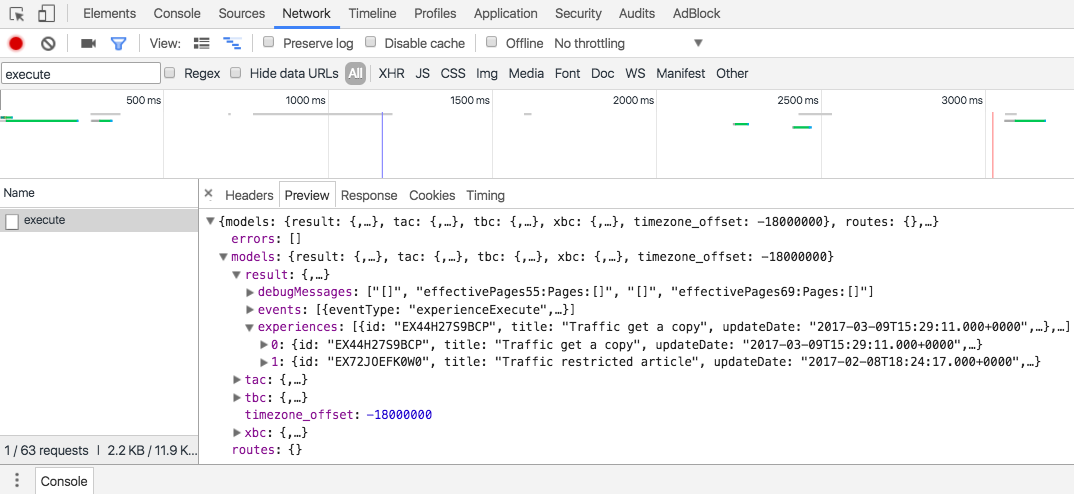Viewport: 1074px width, 494px height.
Task: Open the DevTools three-dot menu beside Console
Action: (17, 481)
